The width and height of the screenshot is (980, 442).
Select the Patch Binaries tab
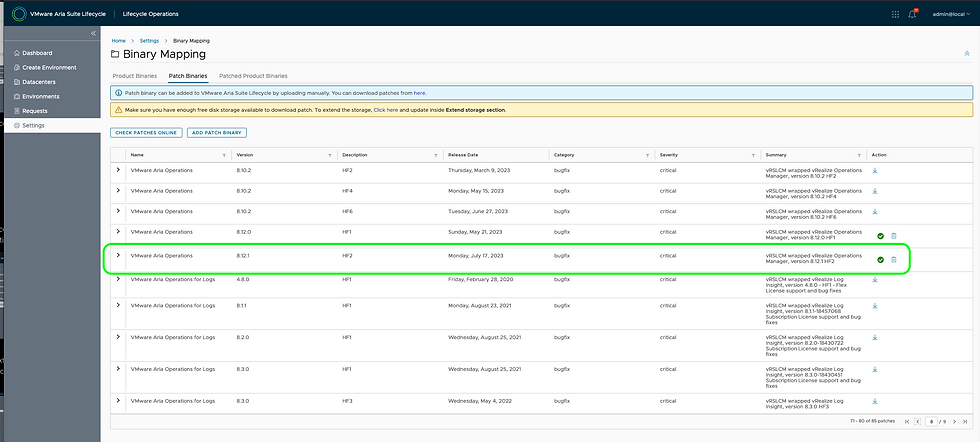pyautogui.click(x=188, y=76)
